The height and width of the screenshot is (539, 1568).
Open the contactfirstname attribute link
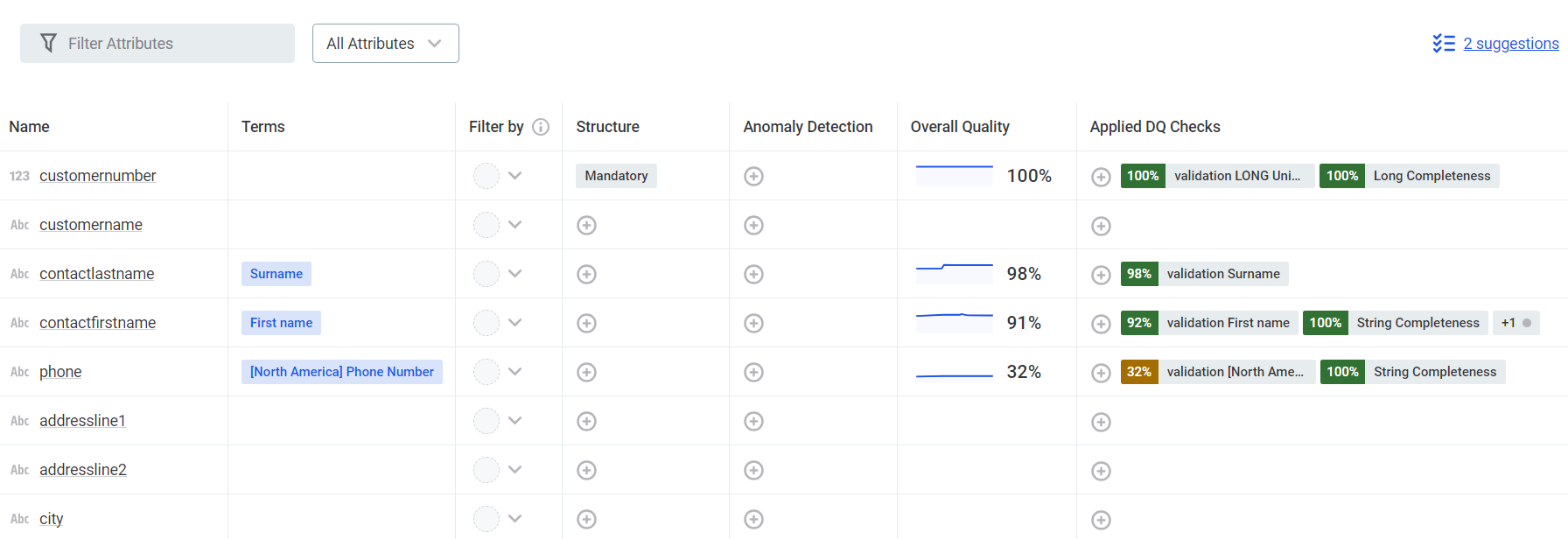[97, 323]
